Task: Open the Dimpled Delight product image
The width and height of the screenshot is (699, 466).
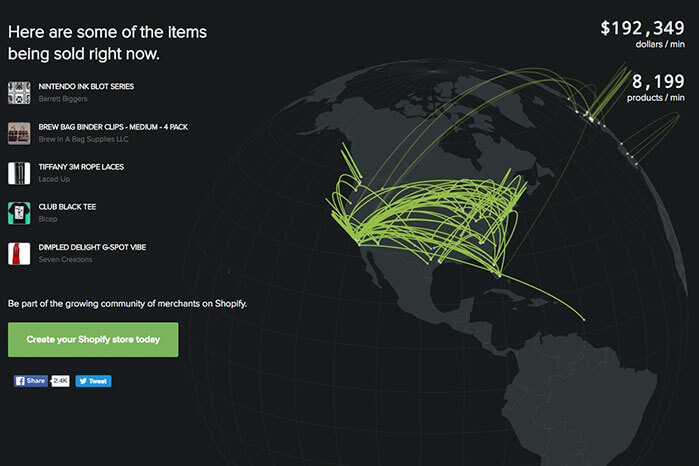Action: [x=19, y=254]
